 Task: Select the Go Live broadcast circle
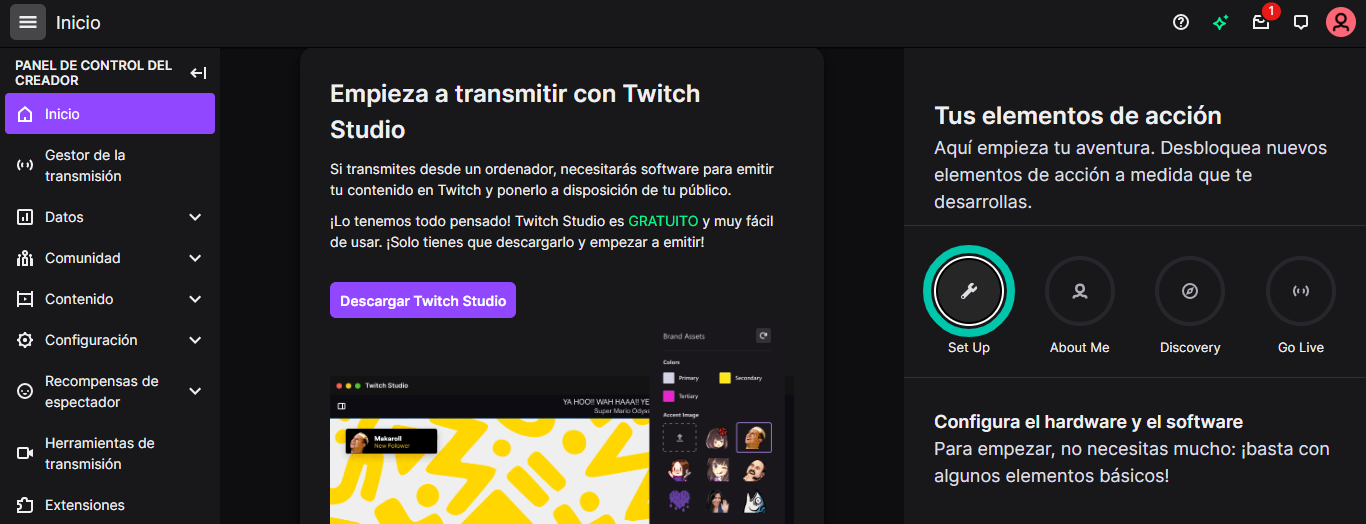pyautogui.click(x=1301, y=291)
